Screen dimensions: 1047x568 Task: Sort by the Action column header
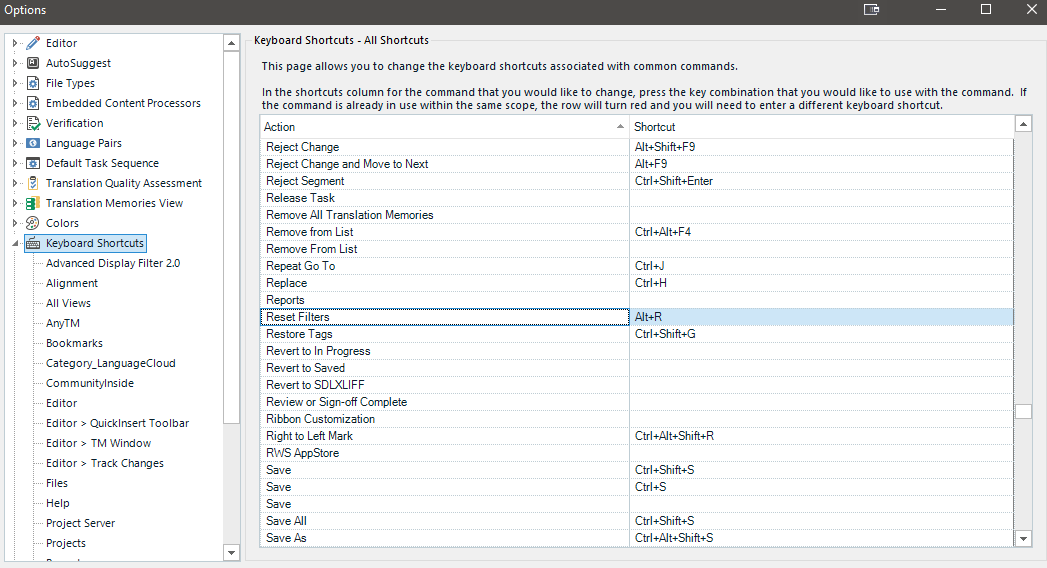[445, 127]
